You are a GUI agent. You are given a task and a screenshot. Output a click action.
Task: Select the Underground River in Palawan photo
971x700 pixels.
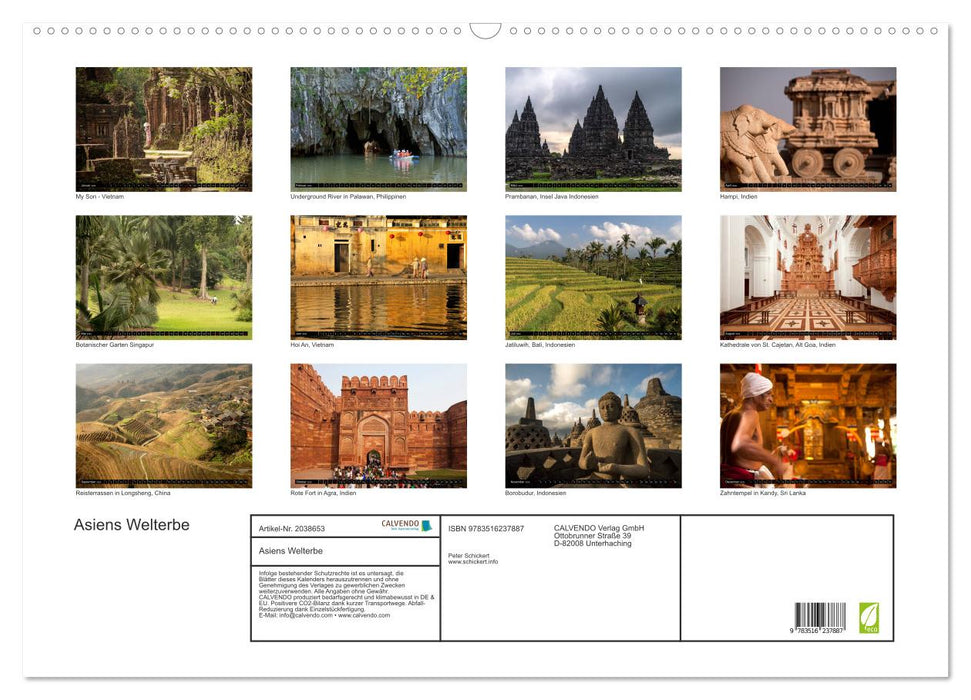[378, 128]
